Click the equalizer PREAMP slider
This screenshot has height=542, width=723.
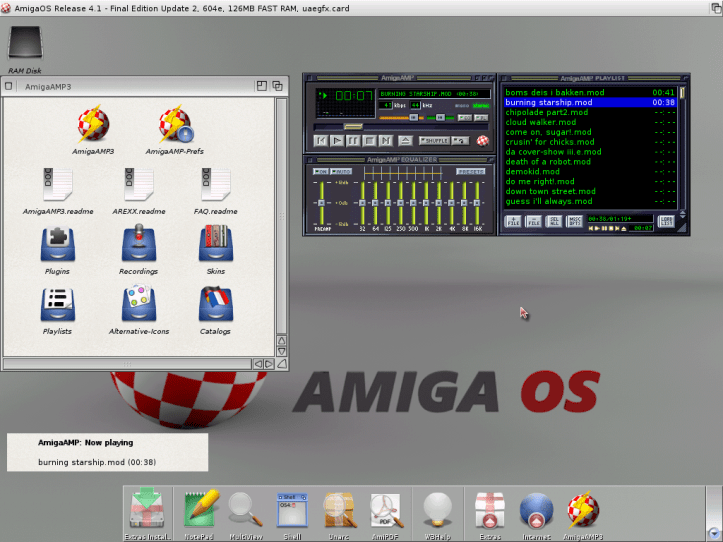coord(320,205)
